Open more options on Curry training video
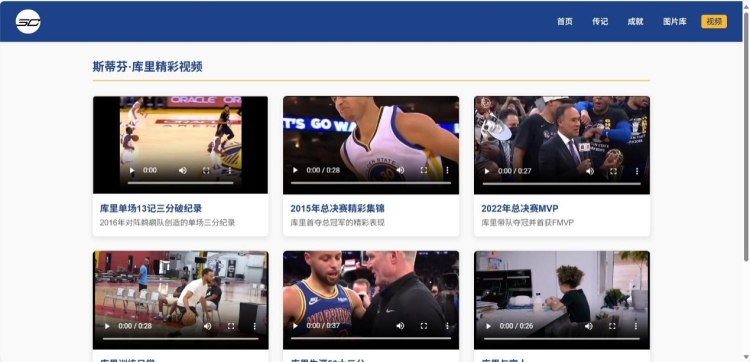Screen dimensions: 750x362 254,326
